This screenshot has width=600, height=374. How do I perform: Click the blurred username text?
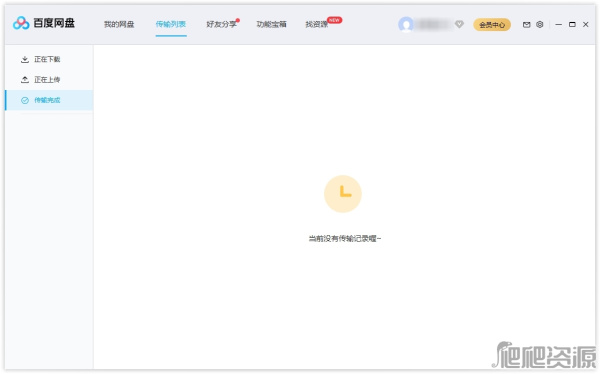[434, 24]
